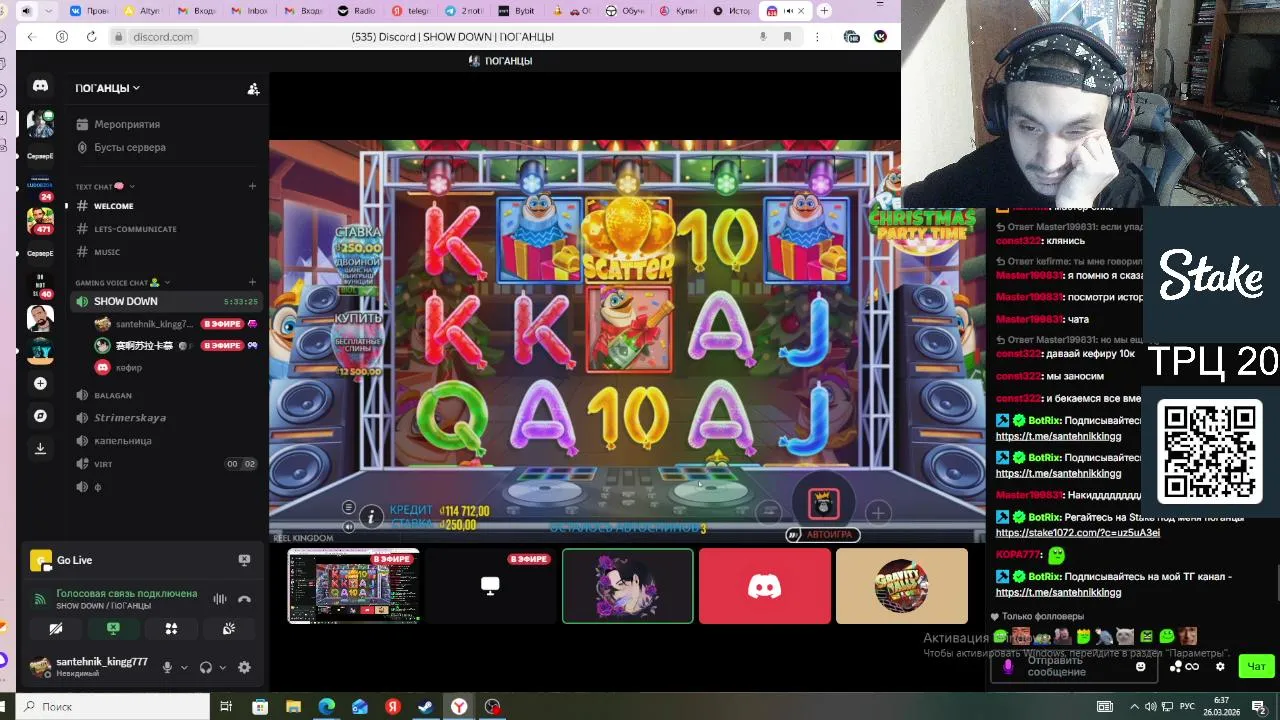This screenshot has width=1280, height=720.
Task: Click the АВТОИГРА autoplay button
Action: (823, 535)
